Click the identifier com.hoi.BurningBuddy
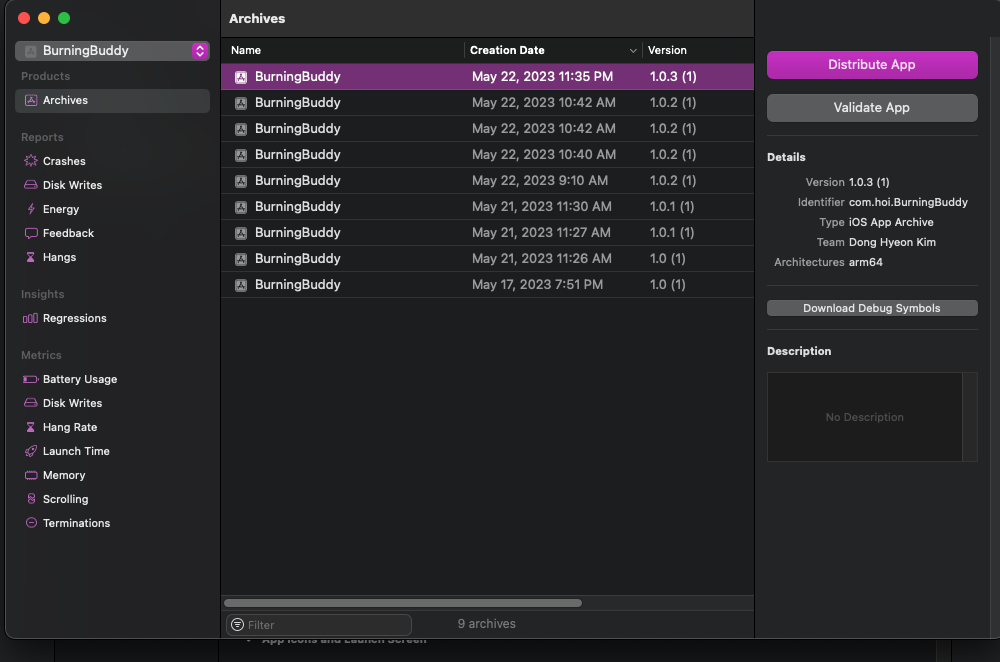Image resolution: width=1000 pixels, height=662 pixels. tap(908, 202)
